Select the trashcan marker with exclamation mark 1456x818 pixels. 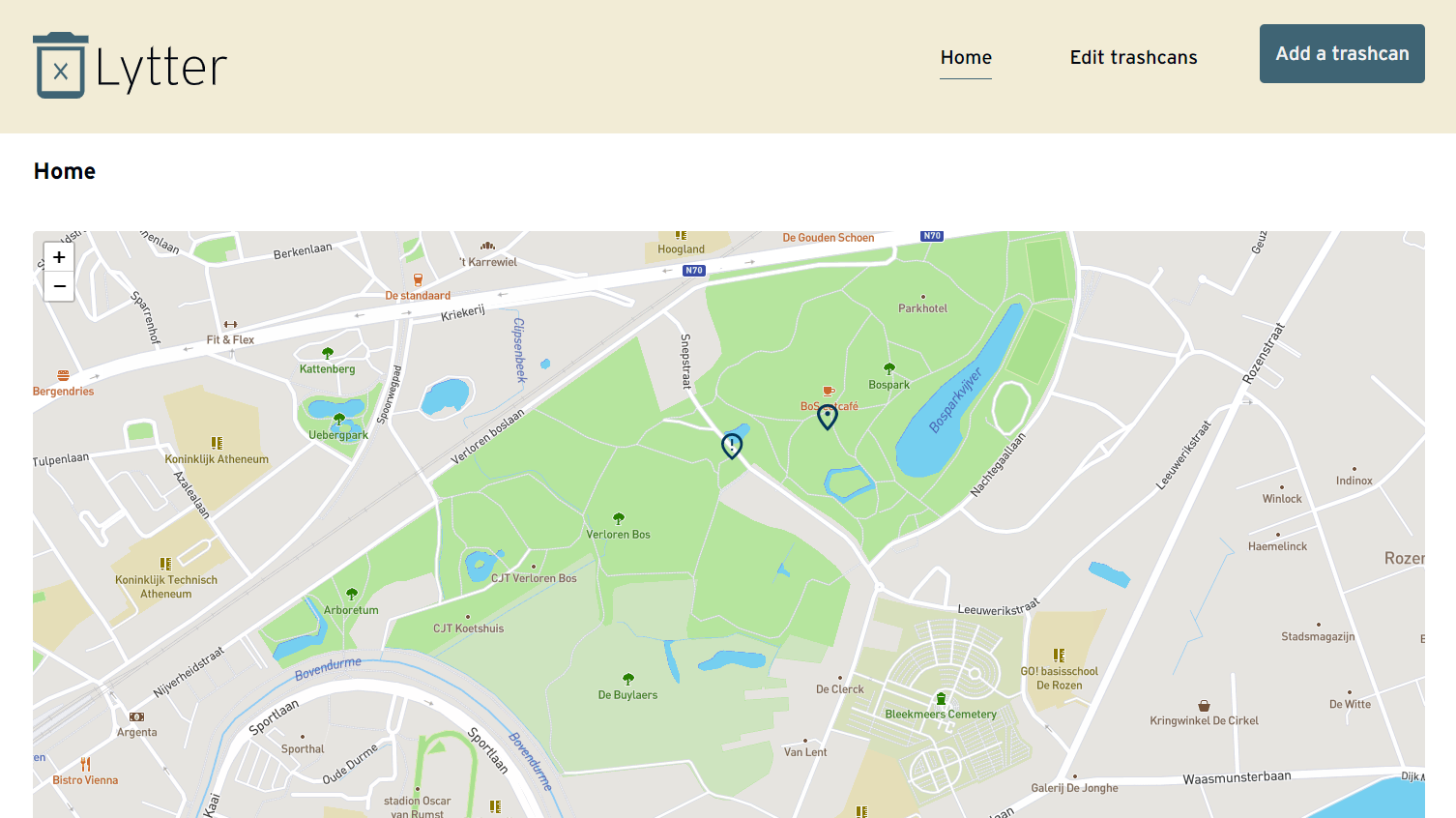pyautogui.click(x=732, y=446)
